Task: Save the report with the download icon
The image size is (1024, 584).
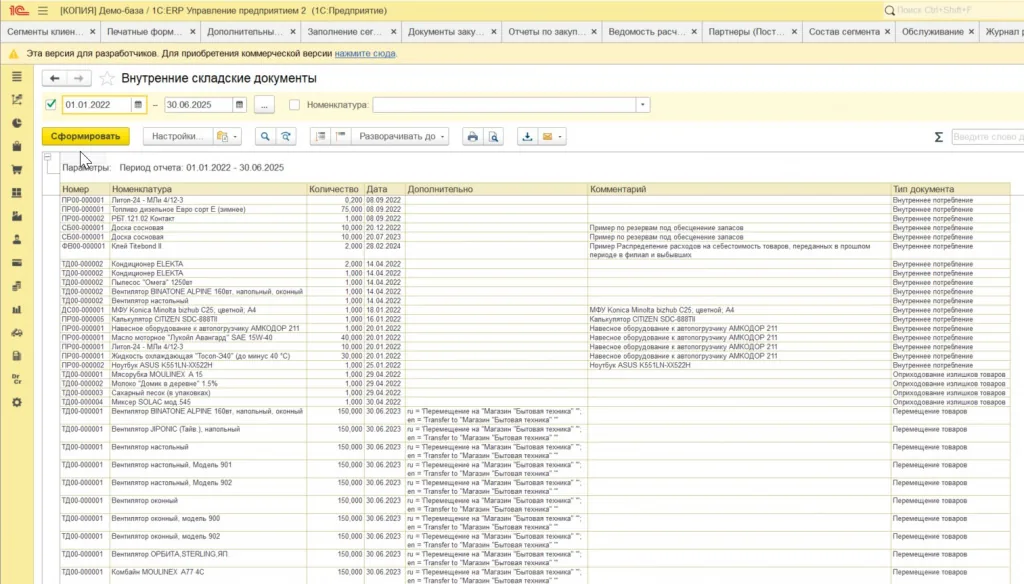Action: click(x=527, y=137)
